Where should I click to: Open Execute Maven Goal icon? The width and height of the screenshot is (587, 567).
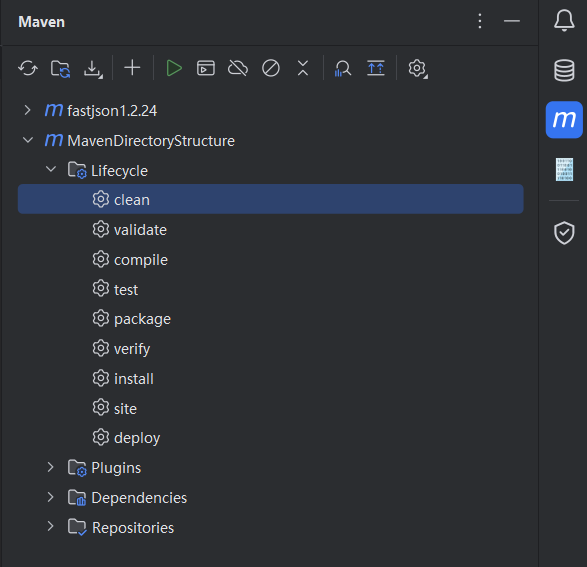[x=206, y=68]
